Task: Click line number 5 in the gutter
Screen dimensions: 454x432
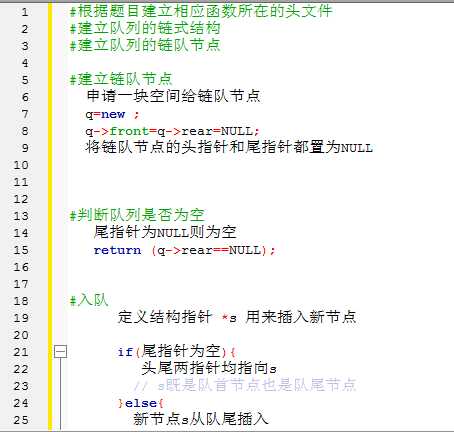Action: point(25,80)
